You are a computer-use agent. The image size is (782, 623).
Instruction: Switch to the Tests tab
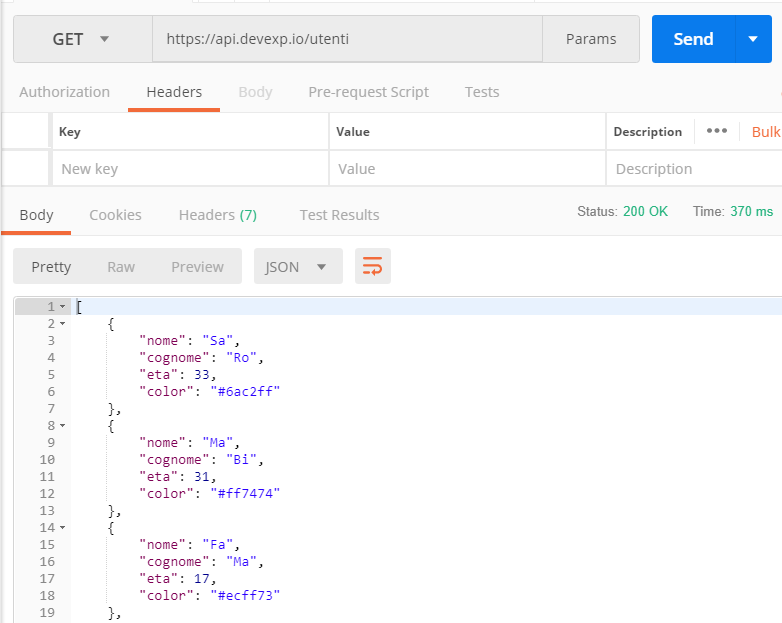[482, 92]
